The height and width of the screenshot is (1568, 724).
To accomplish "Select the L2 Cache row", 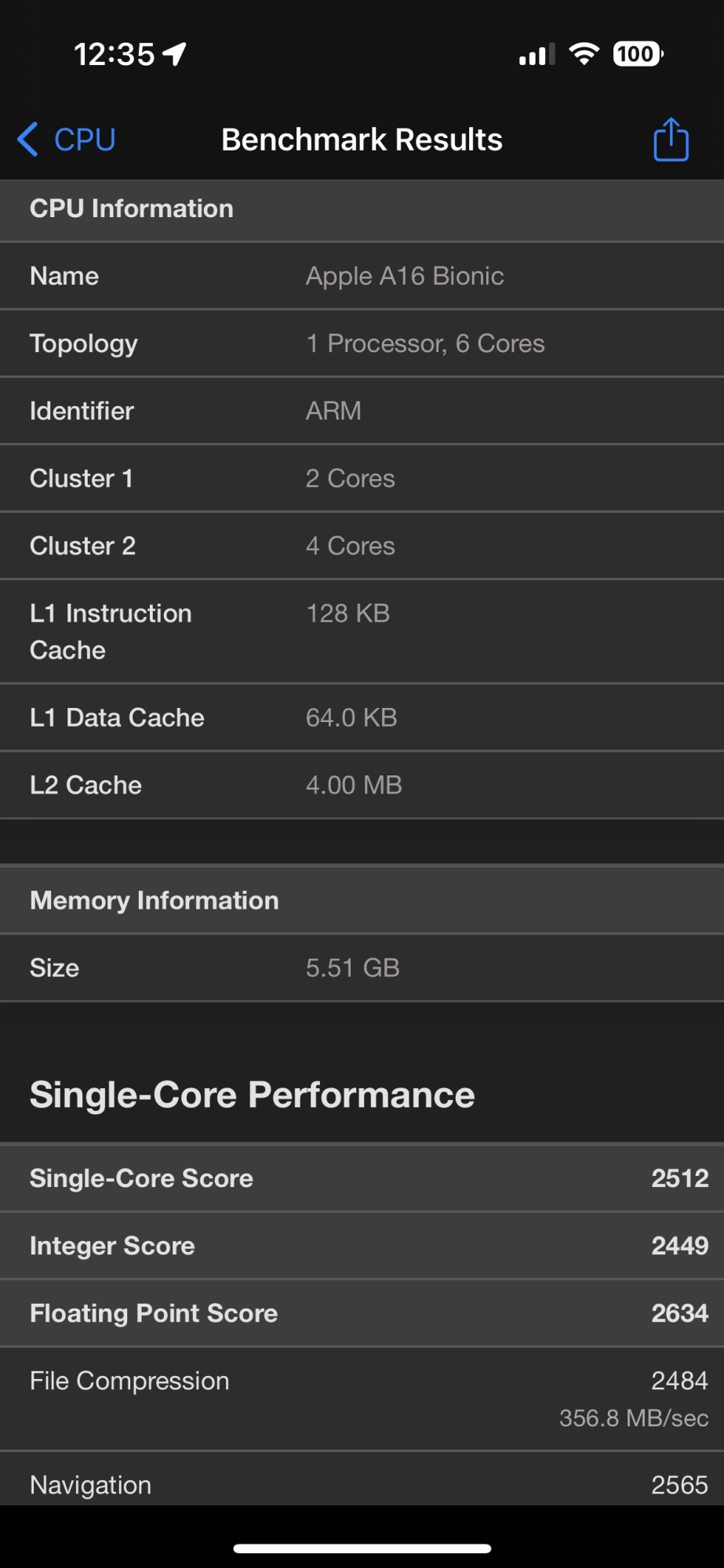I will pyautogui.click(x=362, y=785).
